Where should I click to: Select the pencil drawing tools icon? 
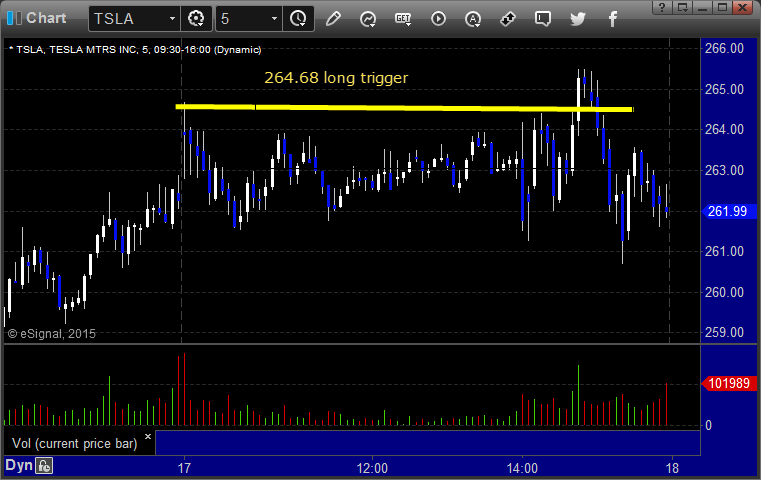[x=333, y=19]
